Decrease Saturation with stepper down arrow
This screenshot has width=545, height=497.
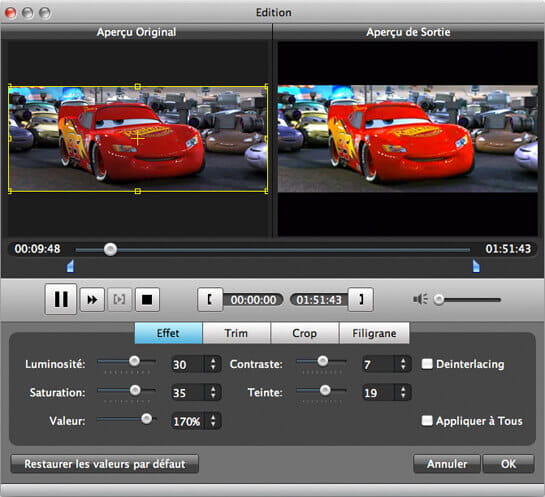pyautogui.click(x=213, y=397)
